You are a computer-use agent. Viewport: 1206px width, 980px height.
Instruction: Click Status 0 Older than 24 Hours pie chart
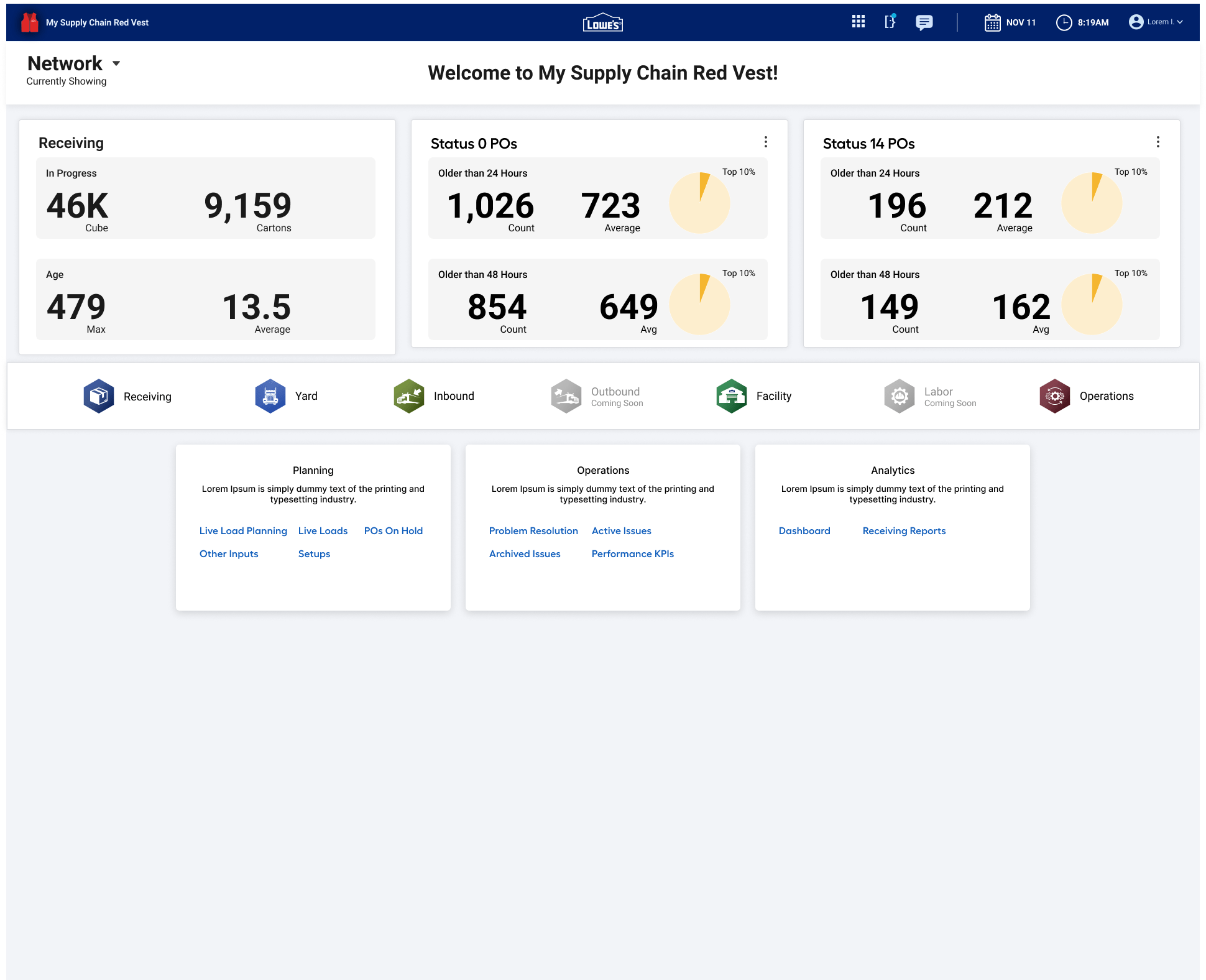(x=699, y=203)
